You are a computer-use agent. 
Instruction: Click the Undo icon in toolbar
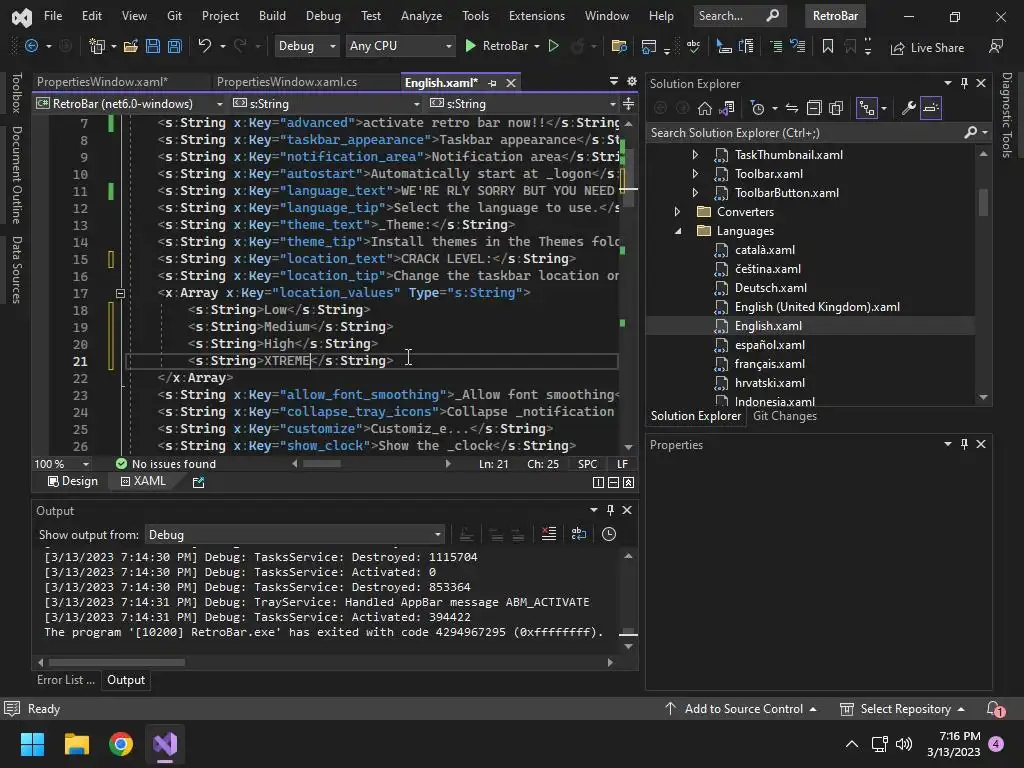(x=205, y=47)
